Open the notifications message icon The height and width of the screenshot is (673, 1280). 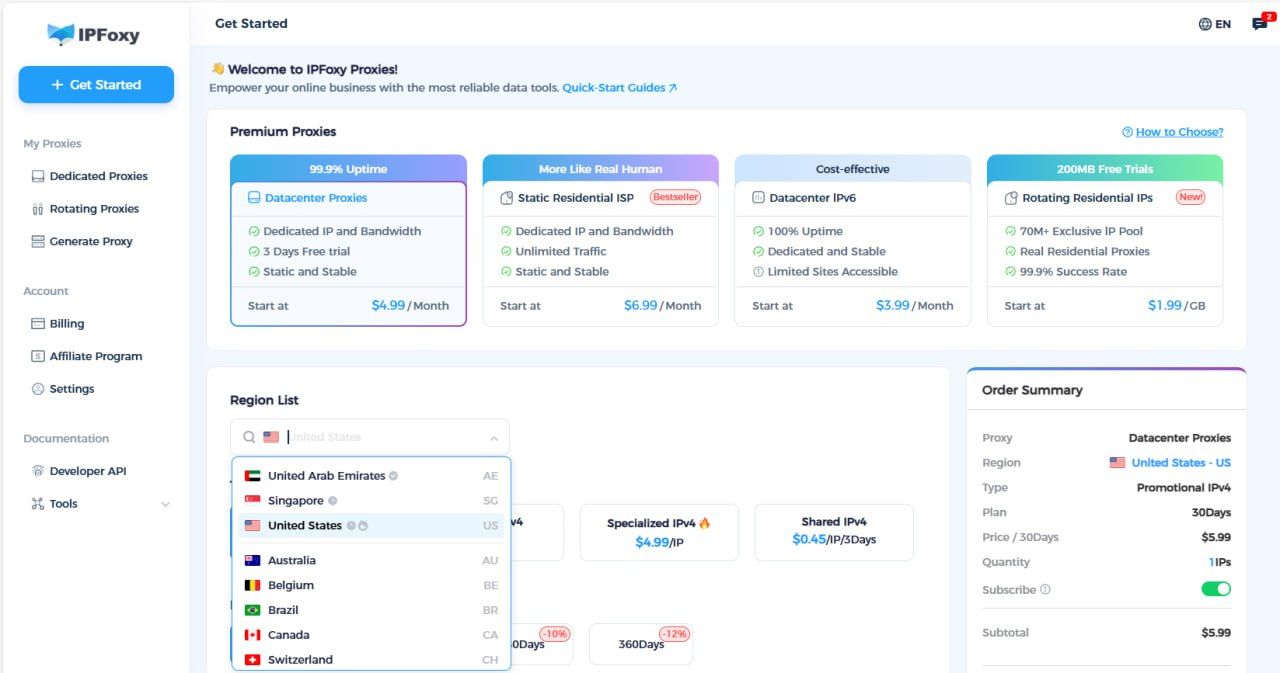pyautogui.click(x=1259, y=24)
